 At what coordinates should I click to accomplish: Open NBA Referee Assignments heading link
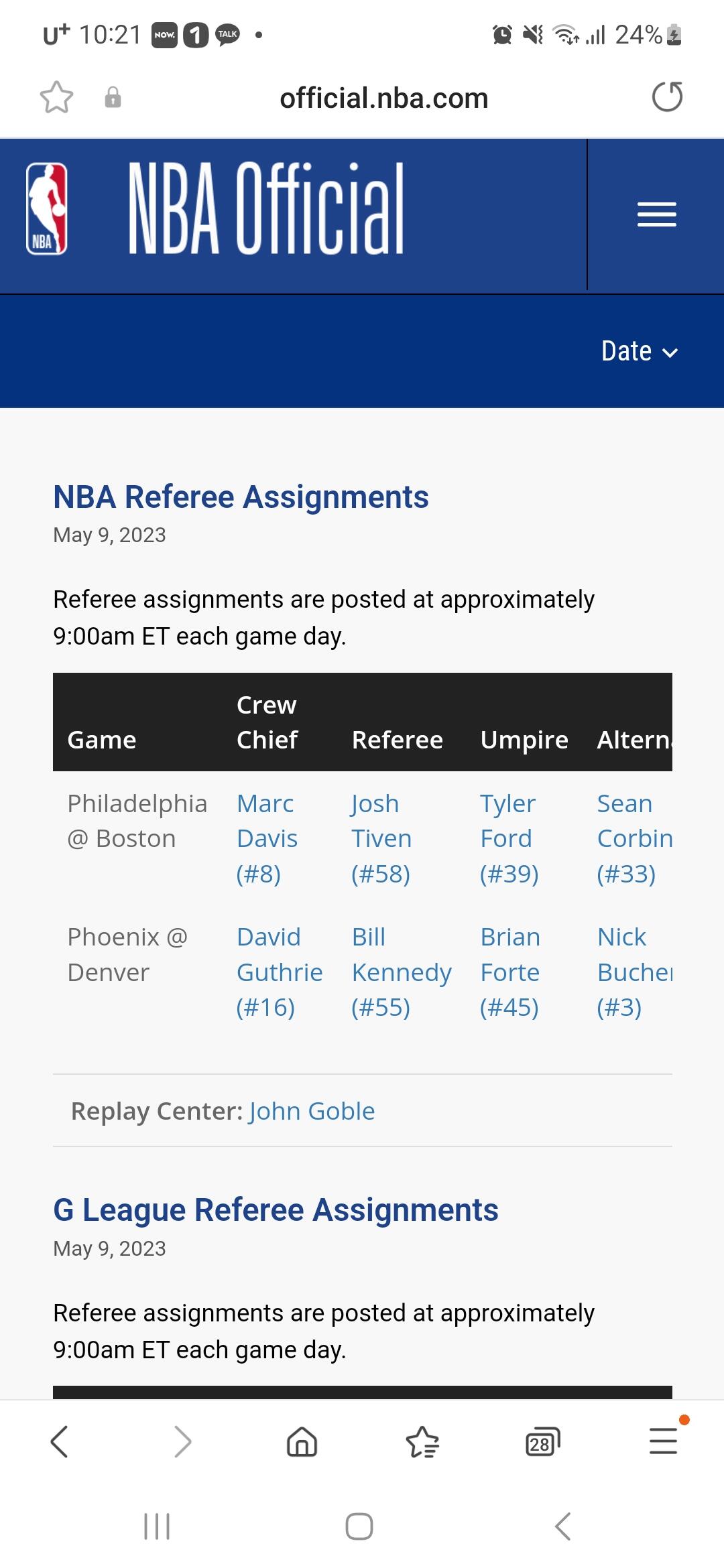tap(241, 497)
